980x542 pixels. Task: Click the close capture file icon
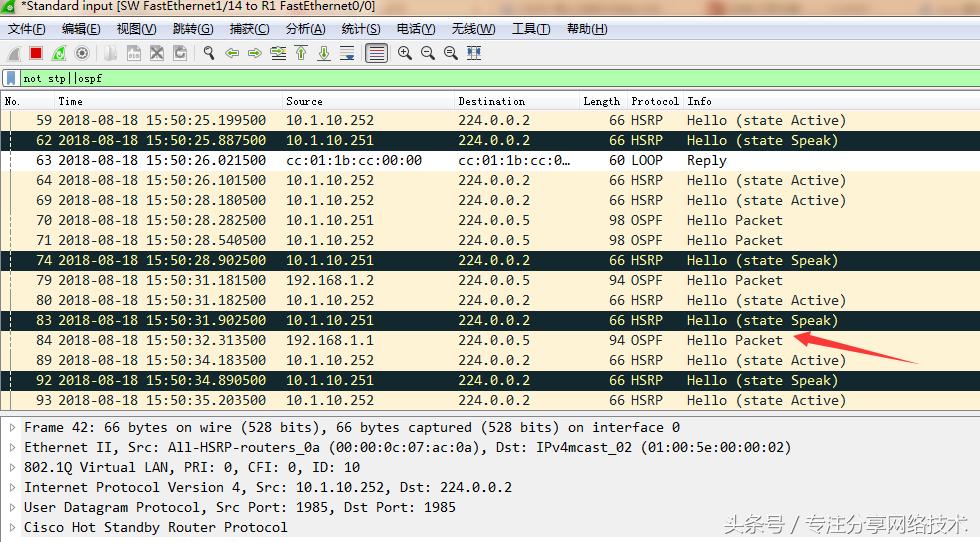click(156, 53)
